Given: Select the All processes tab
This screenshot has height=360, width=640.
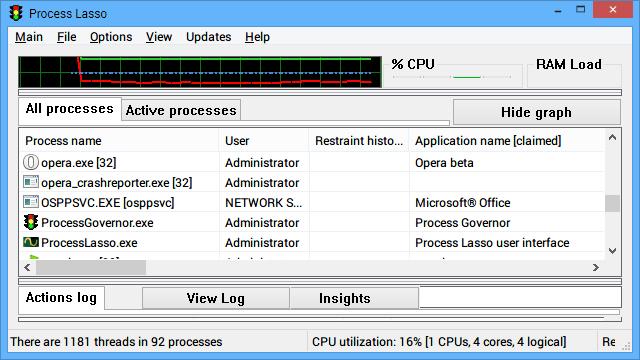Looking at the screenshot, I should point(70,109).
